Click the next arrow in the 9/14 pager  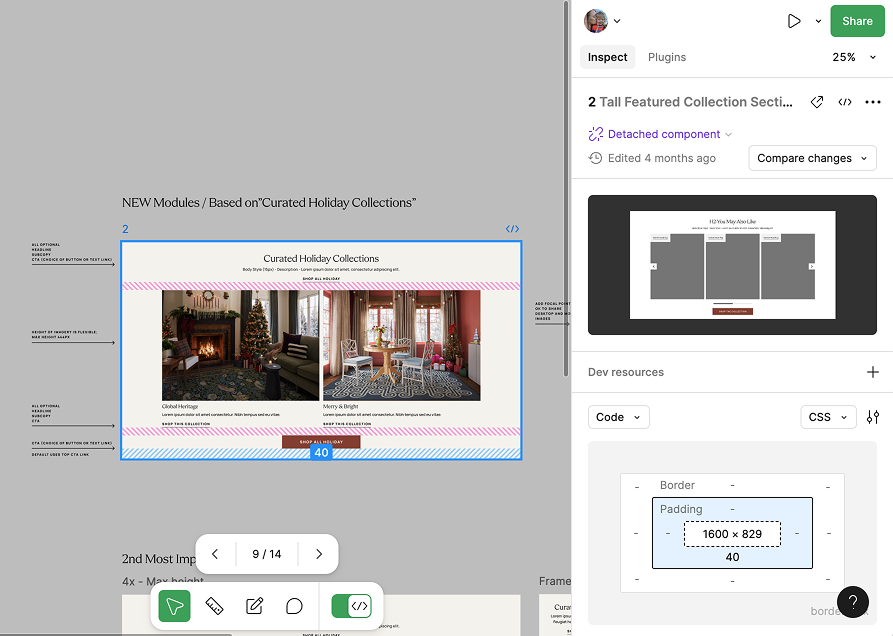point(317,554)
